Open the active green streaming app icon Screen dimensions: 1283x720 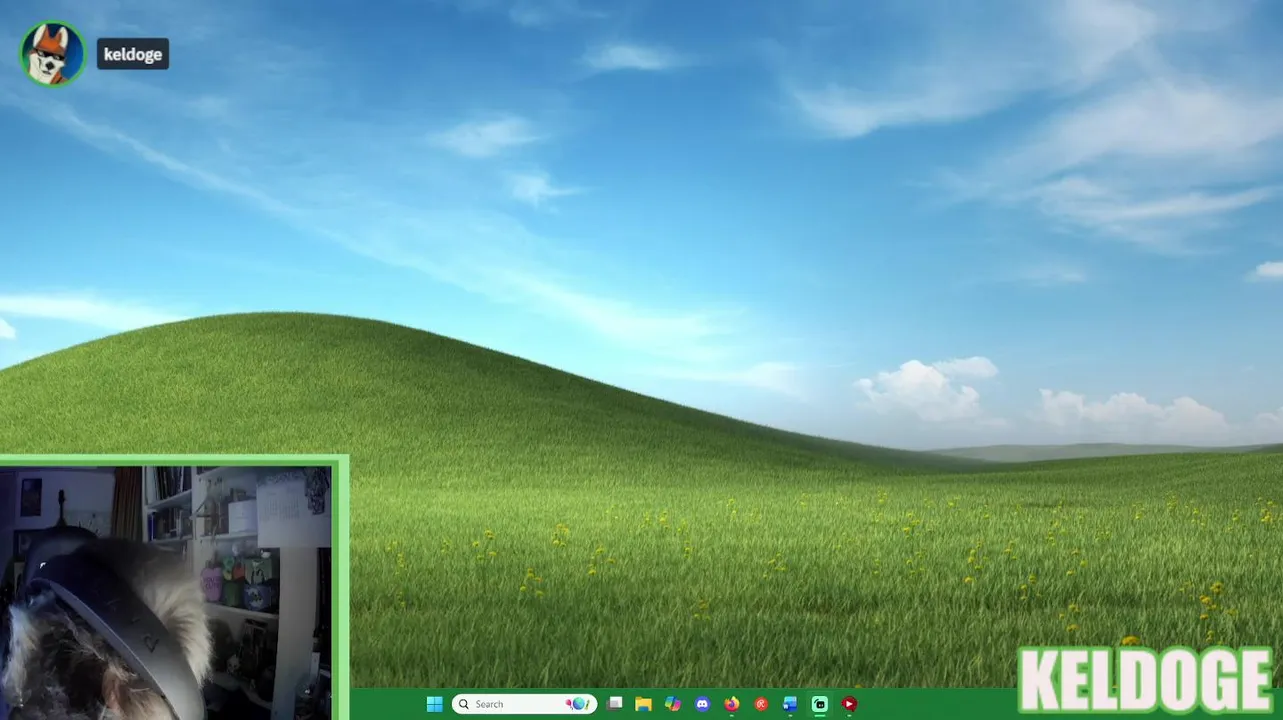point(820,704)
